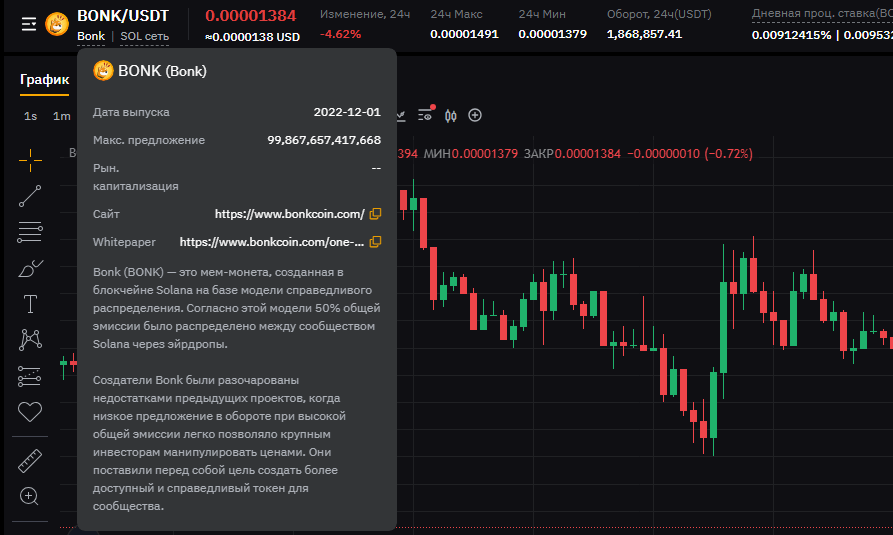Expand the horizontal lines tools group
893x535 pixels.
tap(30, 232)
